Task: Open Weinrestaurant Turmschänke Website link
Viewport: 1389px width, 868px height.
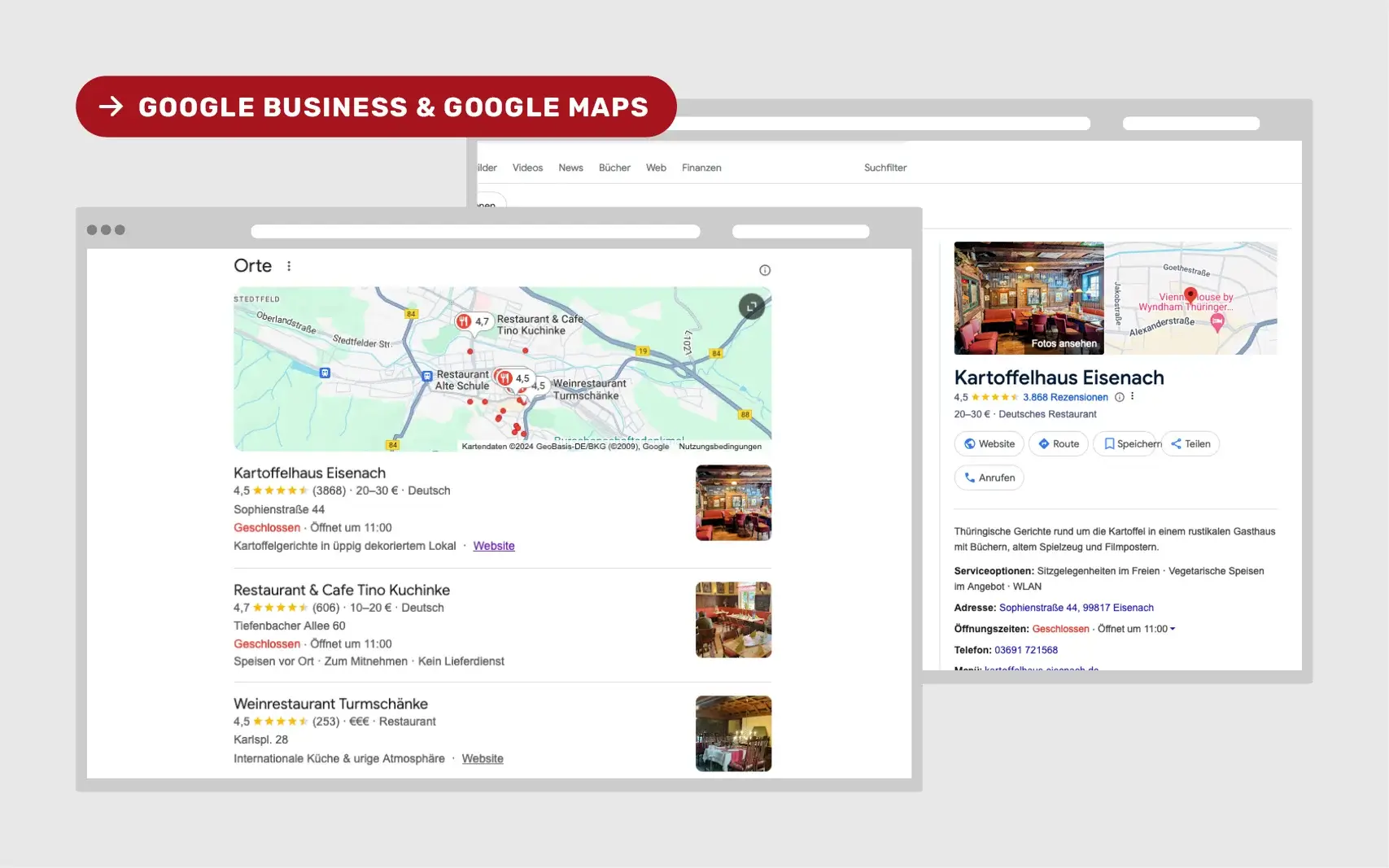Action: click(x=483, y=758)
